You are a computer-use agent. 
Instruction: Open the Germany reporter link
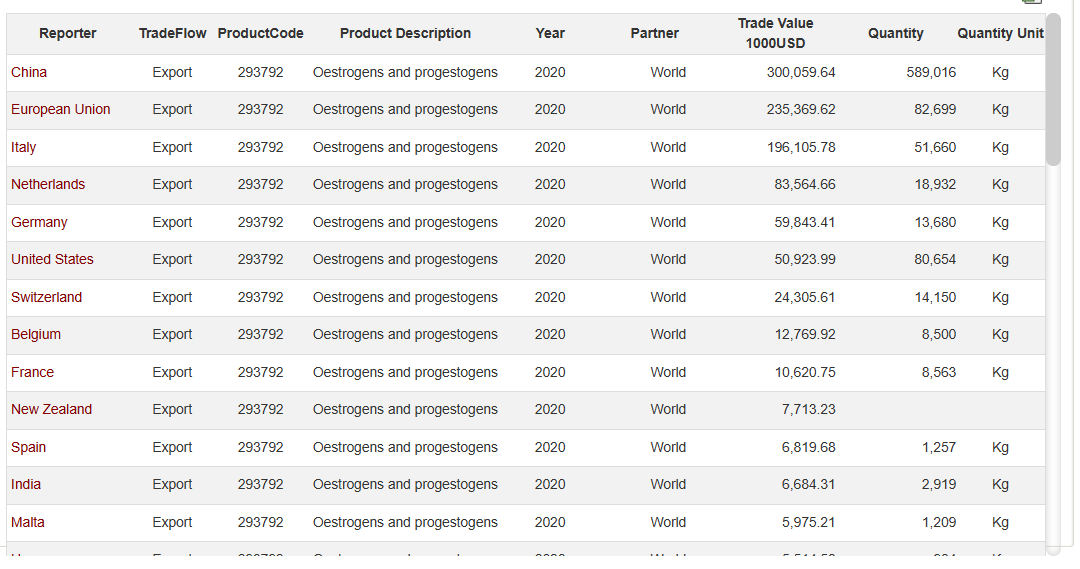coord(39,223)
